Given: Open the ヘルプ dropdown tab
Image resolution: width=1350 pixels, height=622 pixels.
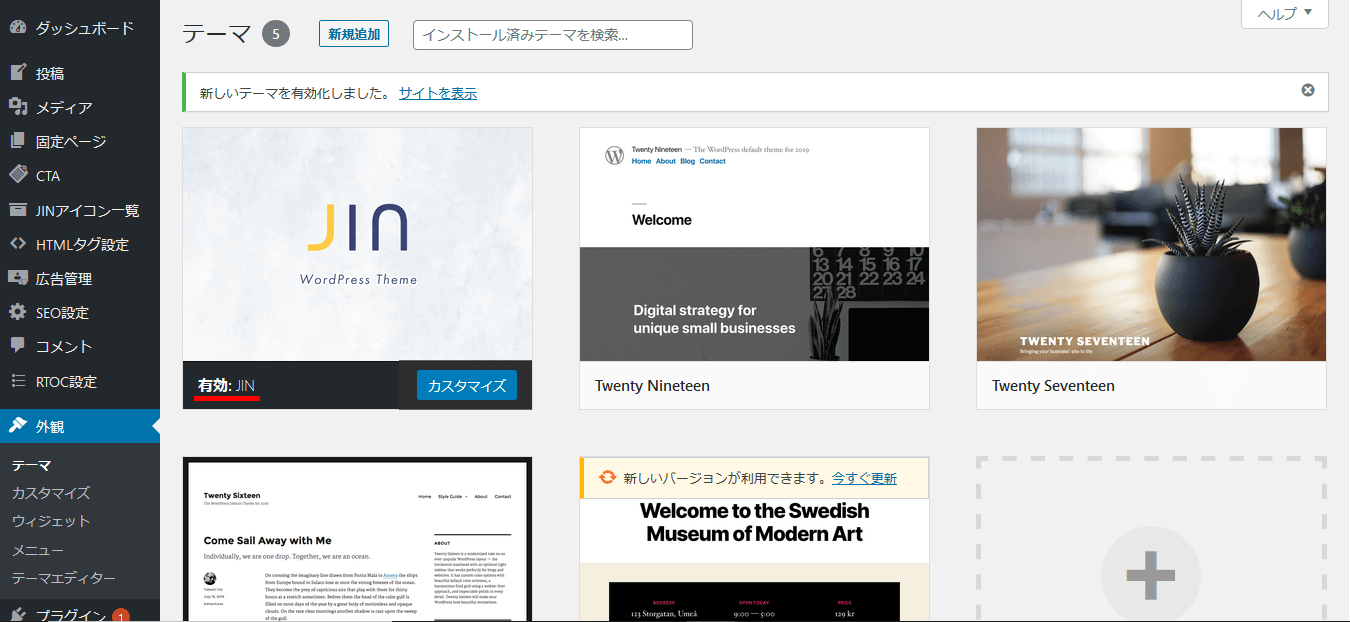Looking at the screenshot, I should click(x=1285, y=14).
